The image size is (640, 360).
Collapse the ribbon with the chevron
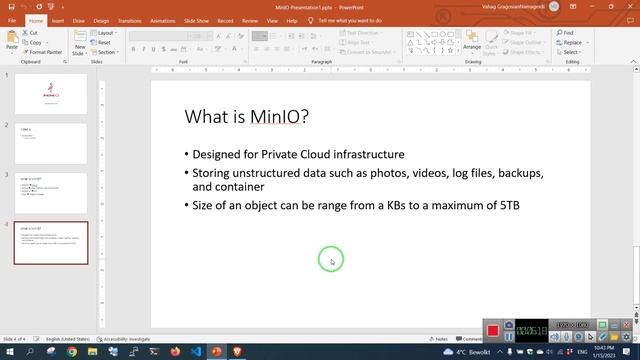(633, 61)
